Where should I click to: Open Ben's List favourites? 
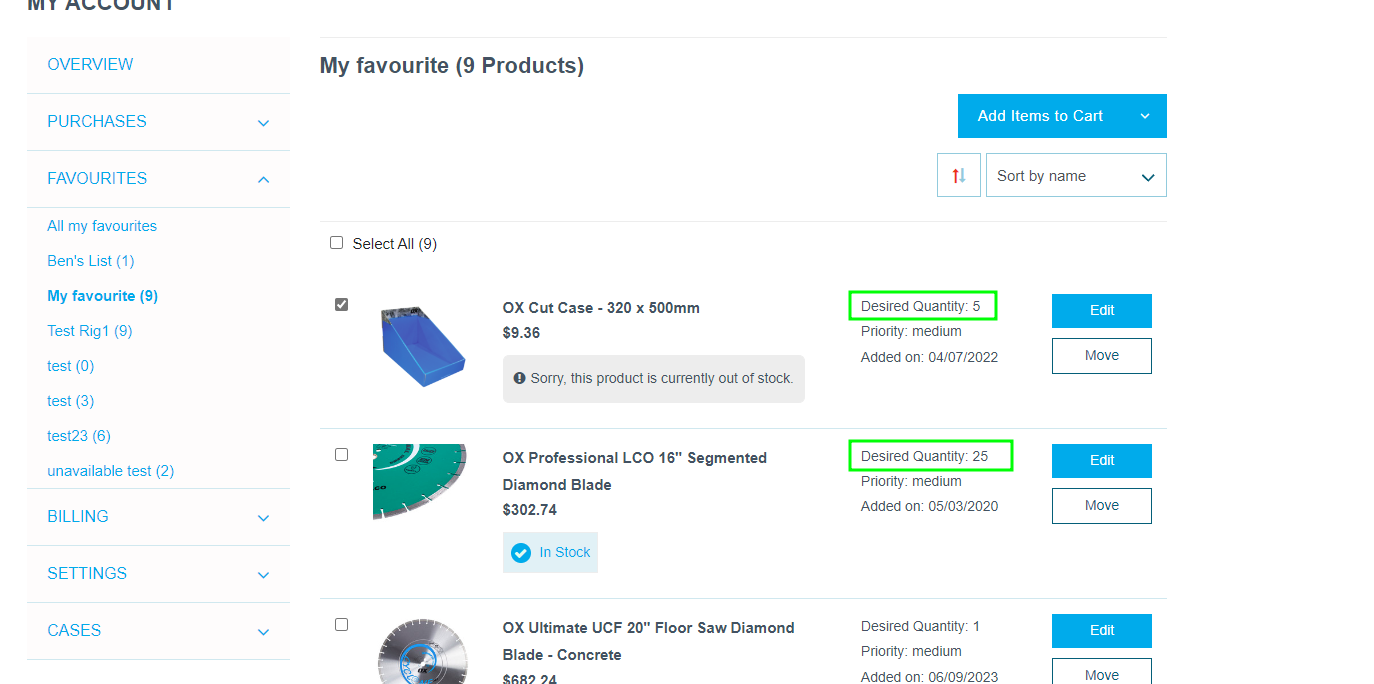pos(90,261)
